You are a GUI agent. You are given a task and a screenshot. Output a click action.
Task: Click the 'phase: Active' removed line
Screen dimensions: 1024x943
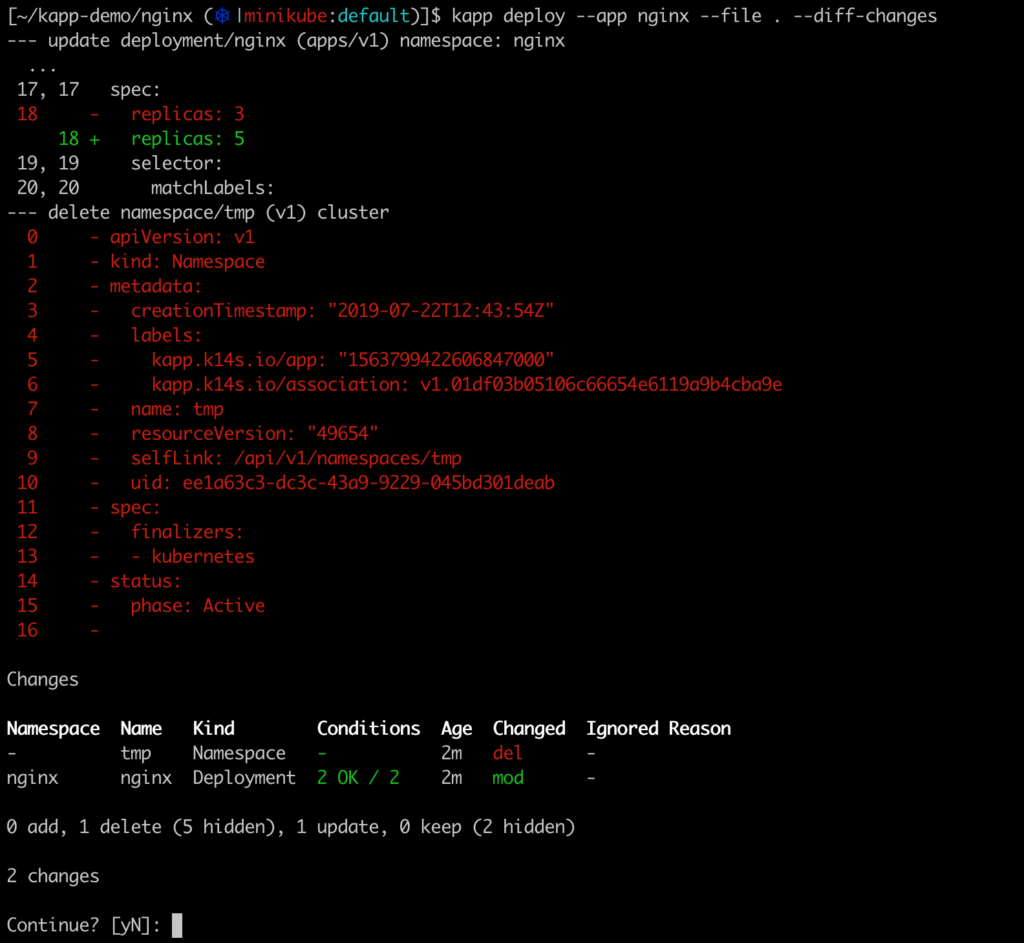197,605
